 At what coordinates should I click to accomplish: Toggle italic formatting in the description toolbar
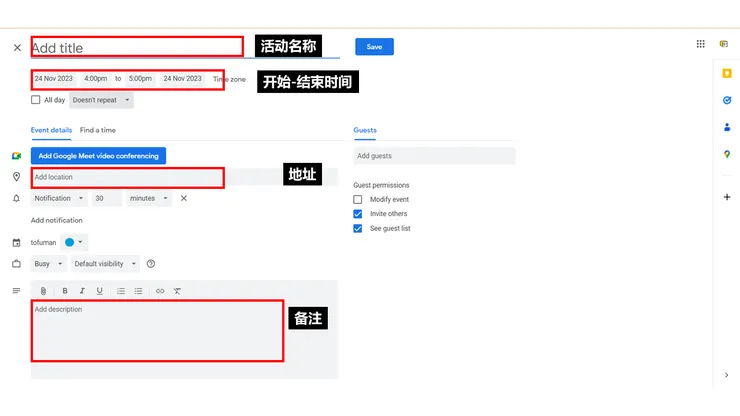pyautogui.click(x=82, y=291)
